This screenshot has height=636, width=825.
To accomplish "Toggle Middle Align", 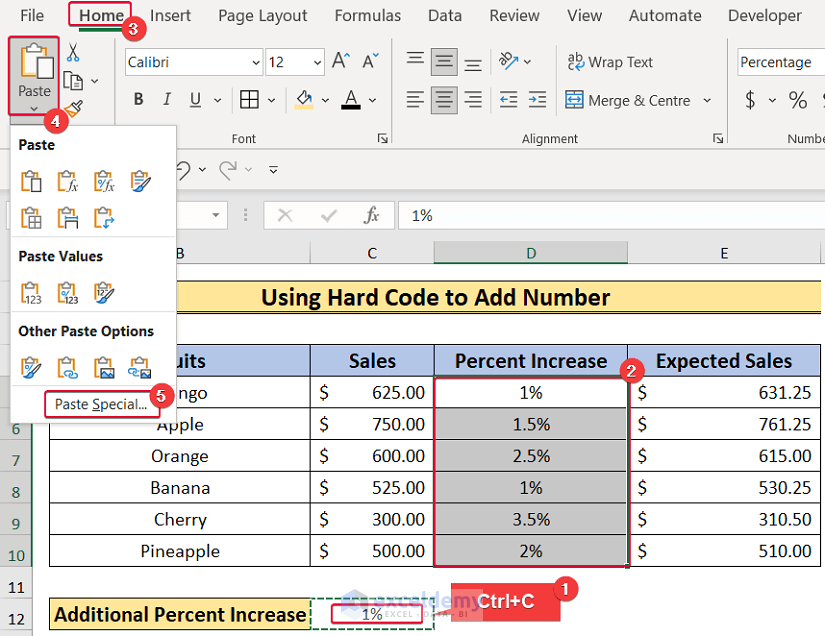I will (x=444, y=62).
